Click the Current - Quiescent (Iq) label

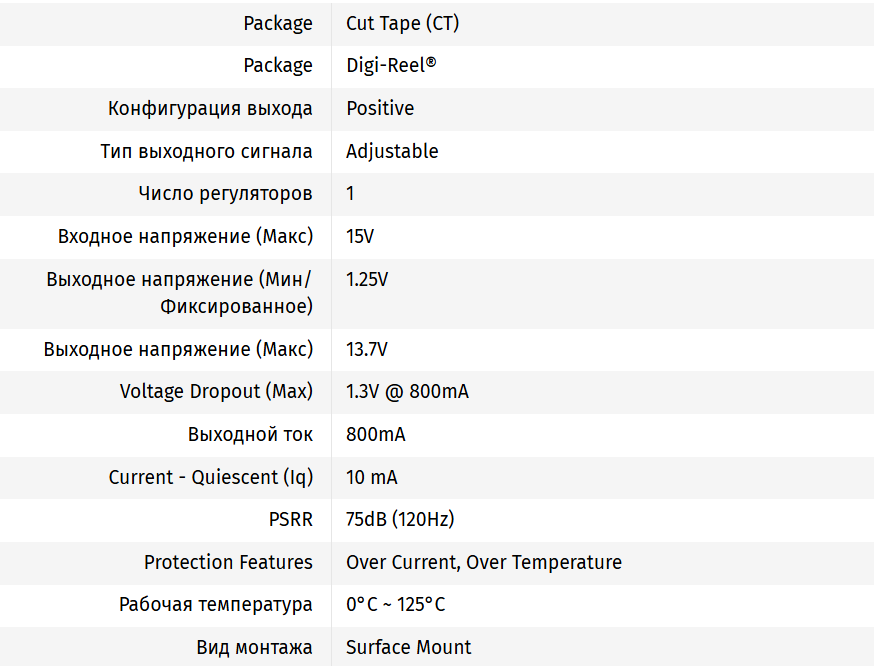(210, 477)
